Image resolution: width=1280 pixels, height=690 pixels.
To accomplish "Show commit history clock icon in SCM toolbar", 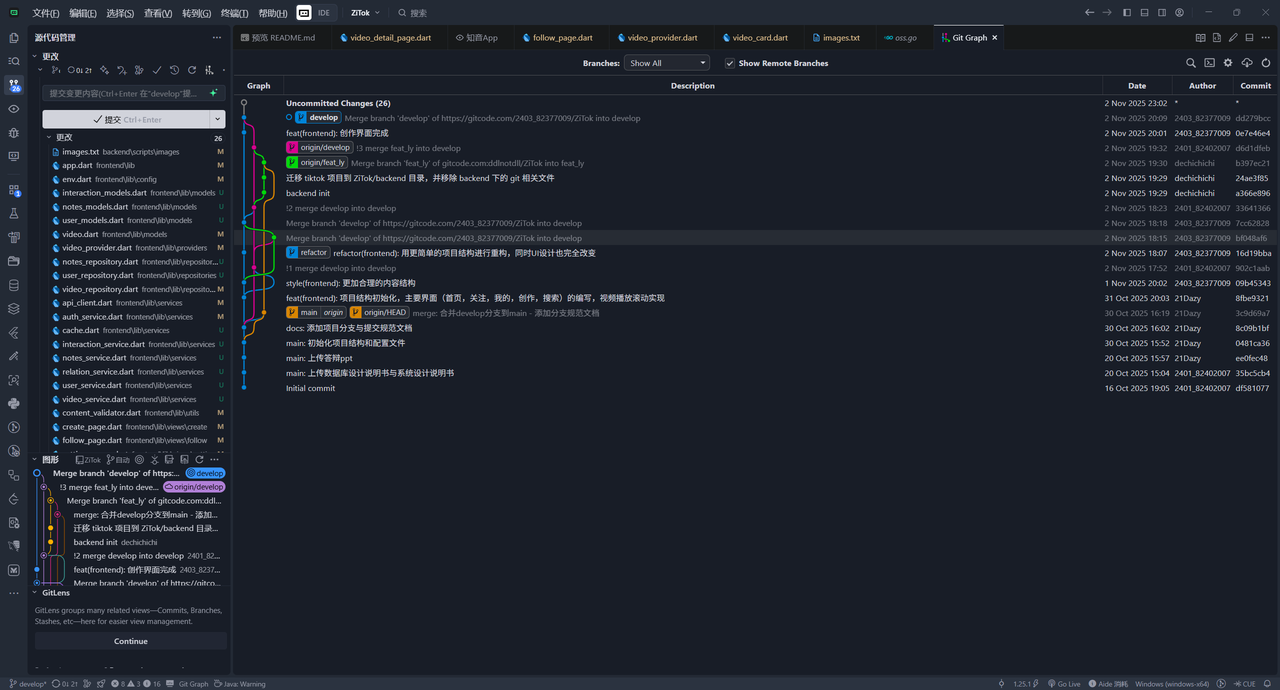I will point(174,70).
